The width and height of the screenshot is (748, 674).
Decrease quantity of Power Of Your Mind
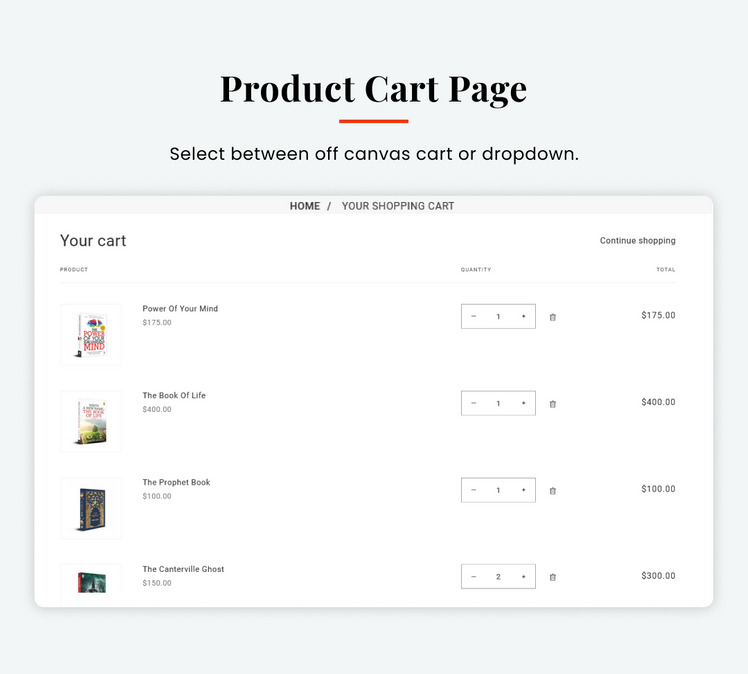click(x=473, y=316)
